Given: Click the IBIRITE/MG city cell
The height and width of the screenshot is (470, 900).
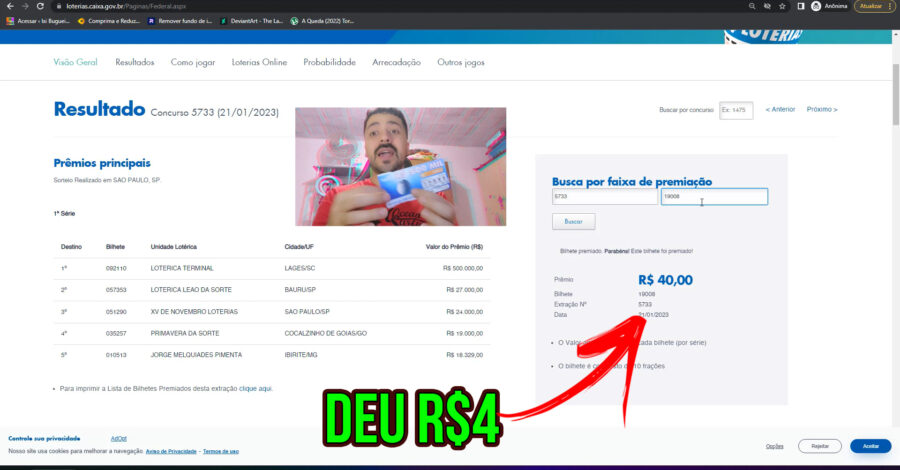Looking at the screenshot, I should tap(301, 355).
